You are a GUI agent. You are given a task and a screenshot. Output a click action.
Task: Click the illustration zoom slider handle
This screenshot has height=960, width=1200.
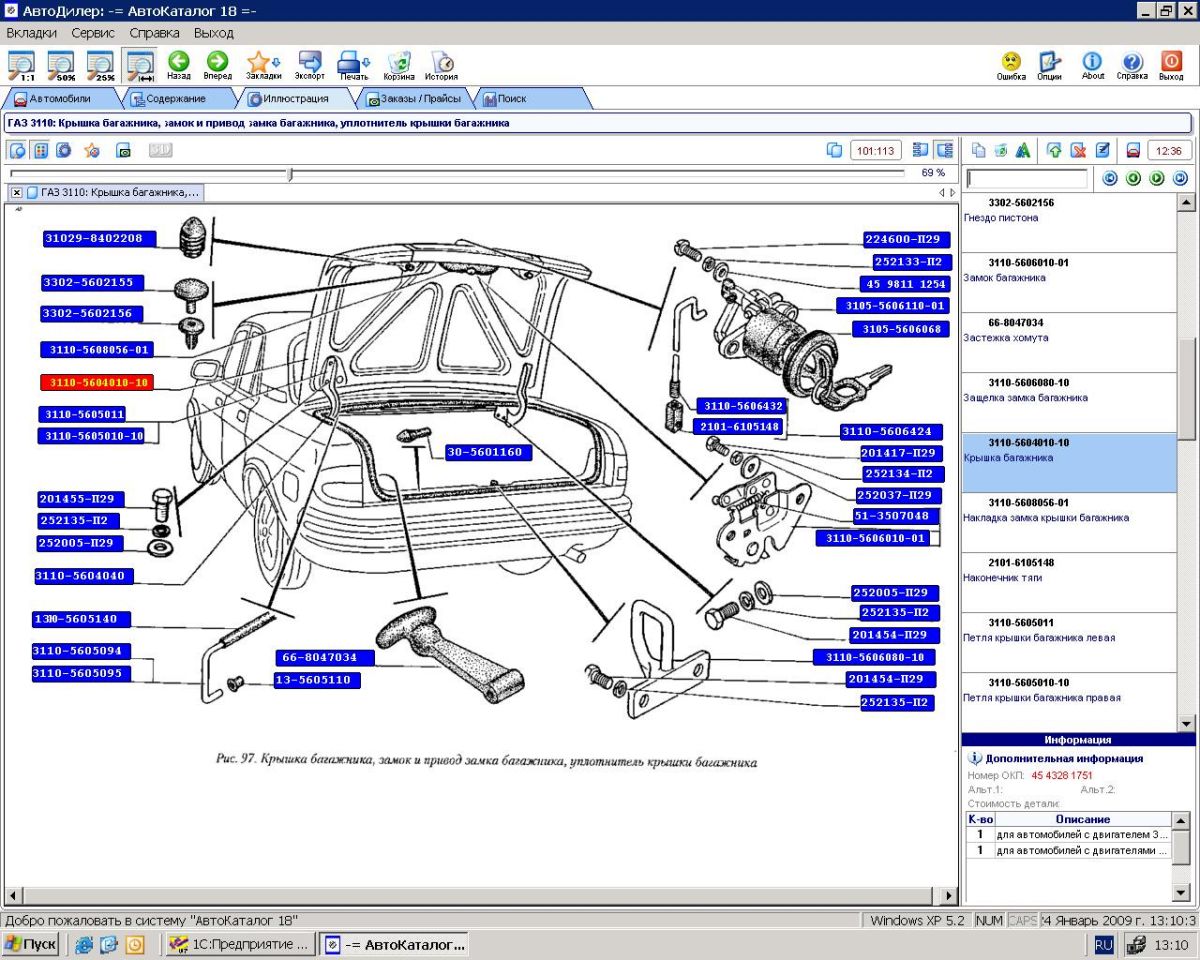coord(290,174)
